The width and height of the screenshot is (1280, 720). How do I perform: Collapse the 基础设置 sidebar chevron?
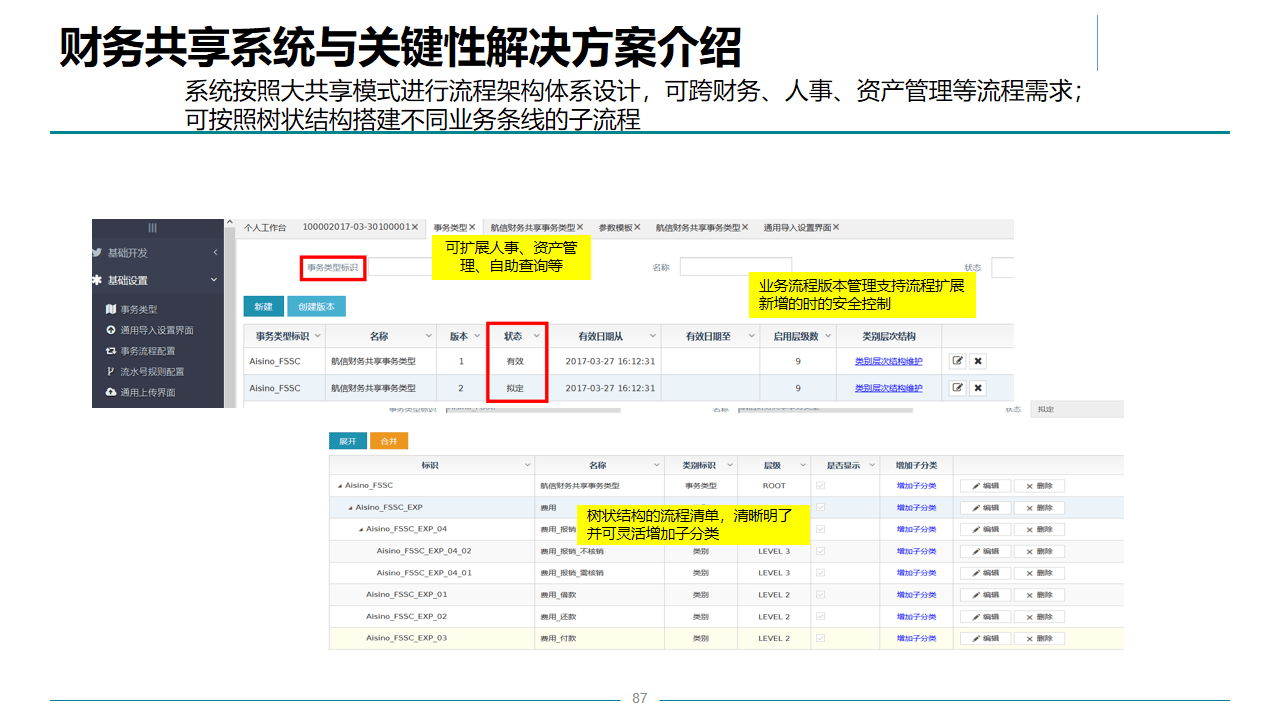[214, 280]
